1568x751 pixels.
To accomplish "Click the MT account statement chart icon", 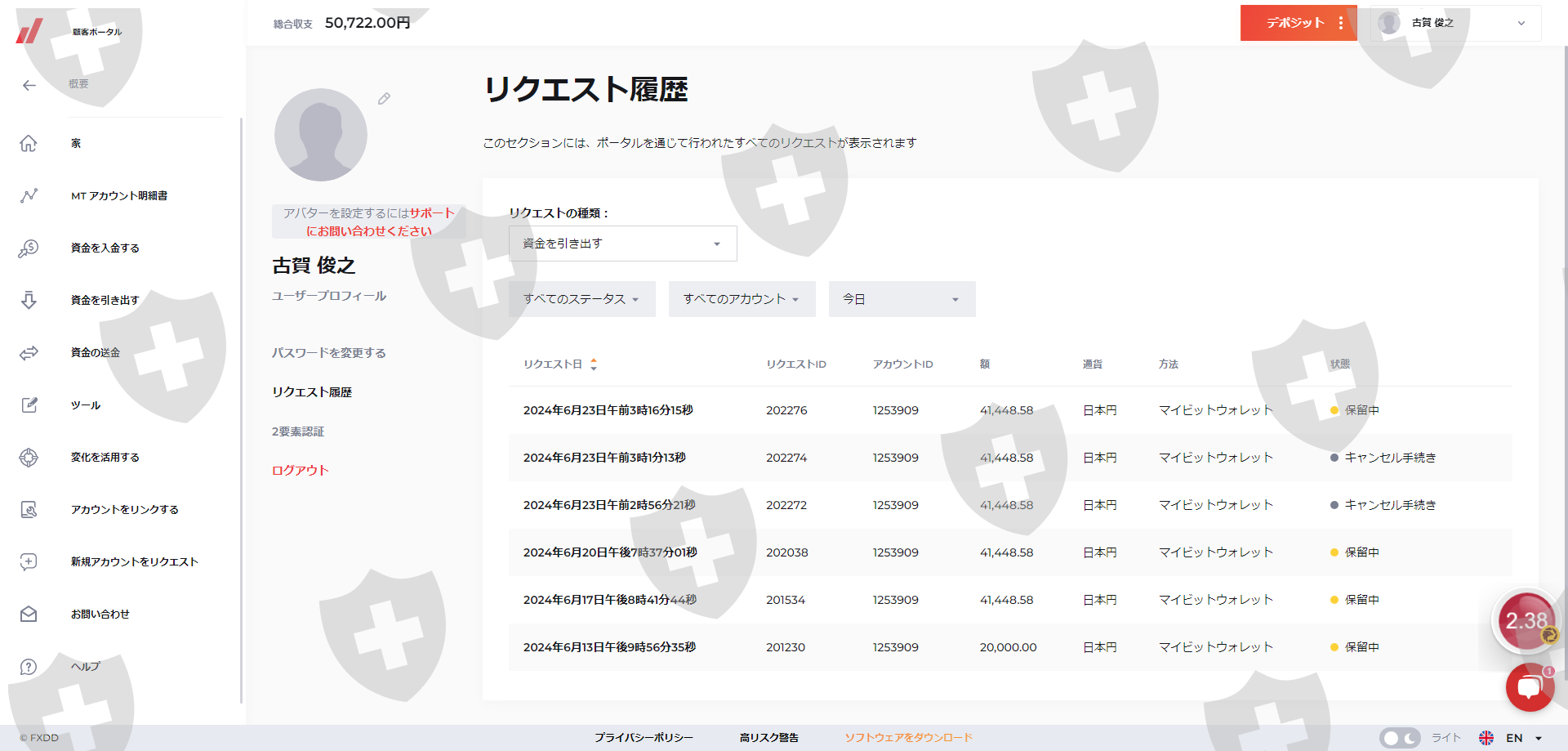I will click(x=29, y=196).
